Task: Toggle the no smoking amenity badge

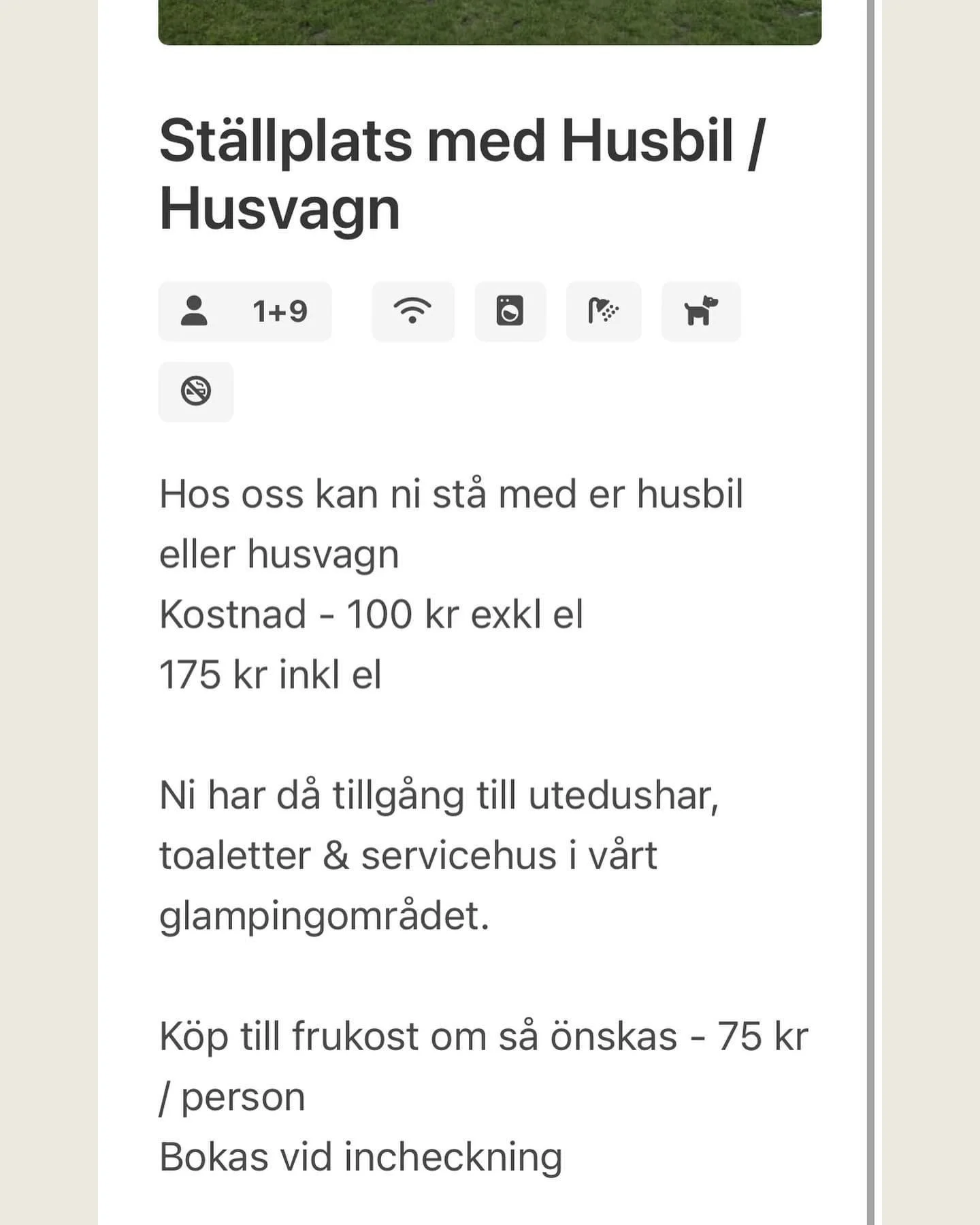Action: point(196,390)
